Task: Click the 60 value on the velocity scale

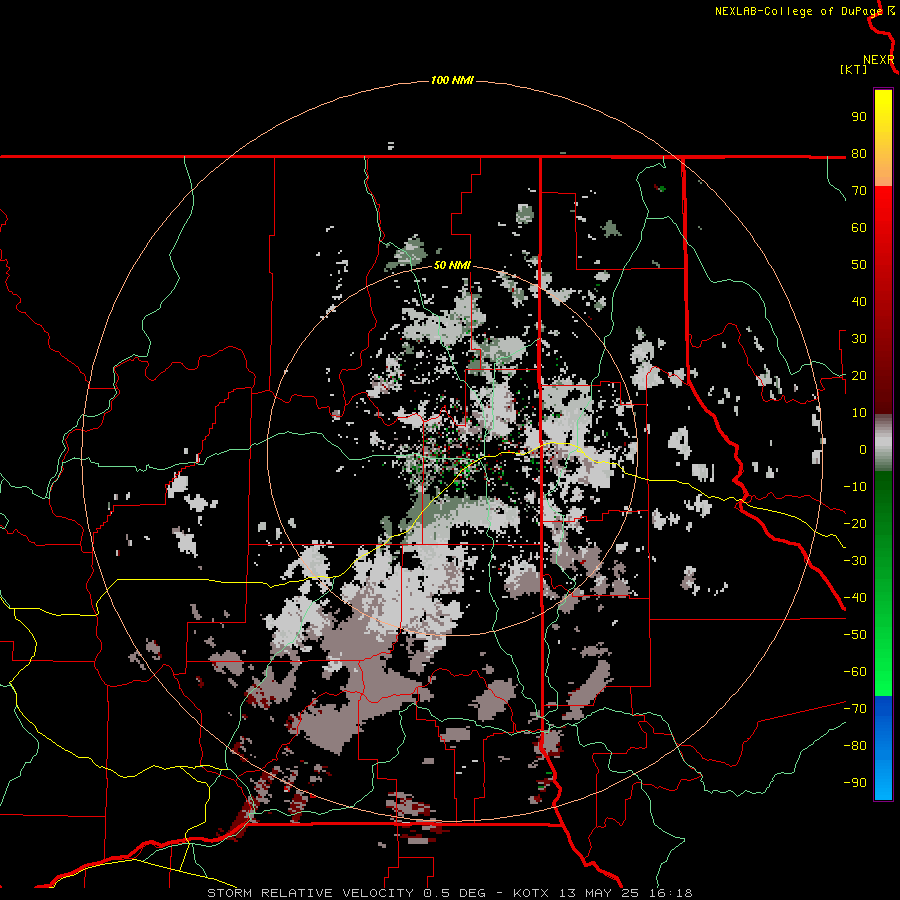Action: pyautogui.click(x=859, y=228)
